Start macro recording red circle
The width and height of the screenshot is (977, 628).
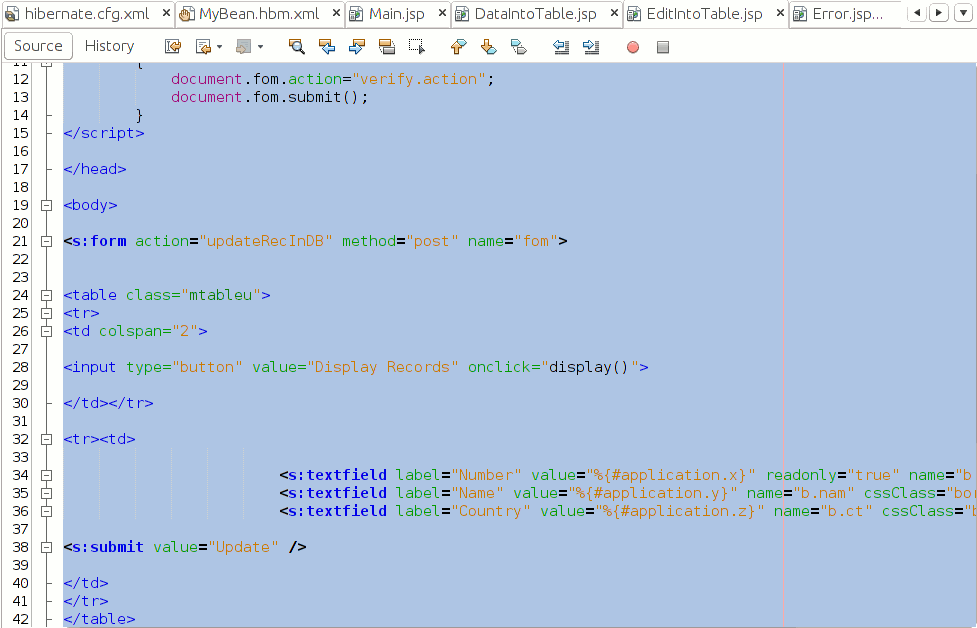pos(633,47)
